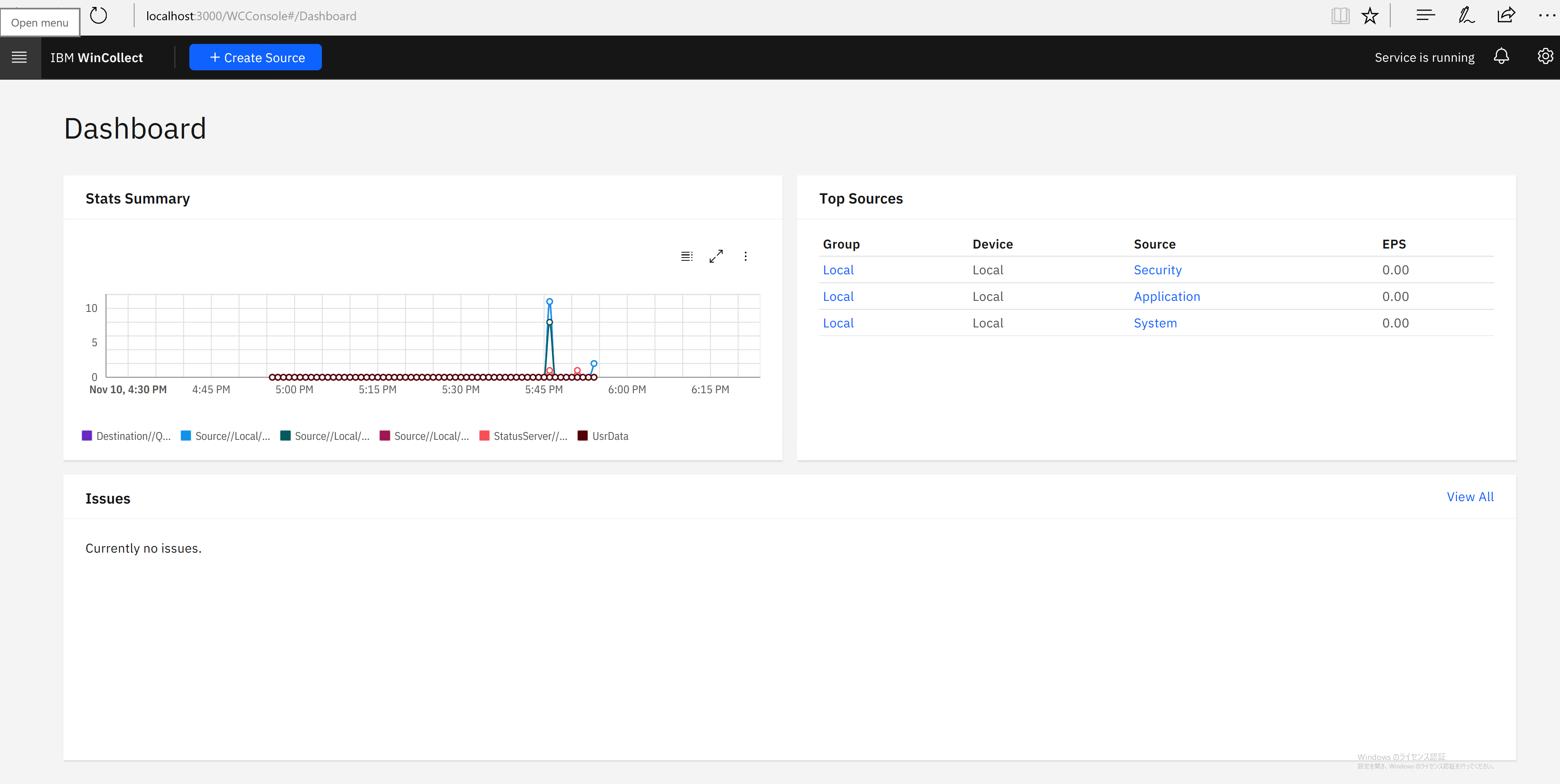Screen dimensions: 1560x784
Task: Click the notifications bell icon
Action: pos(1501,57)
